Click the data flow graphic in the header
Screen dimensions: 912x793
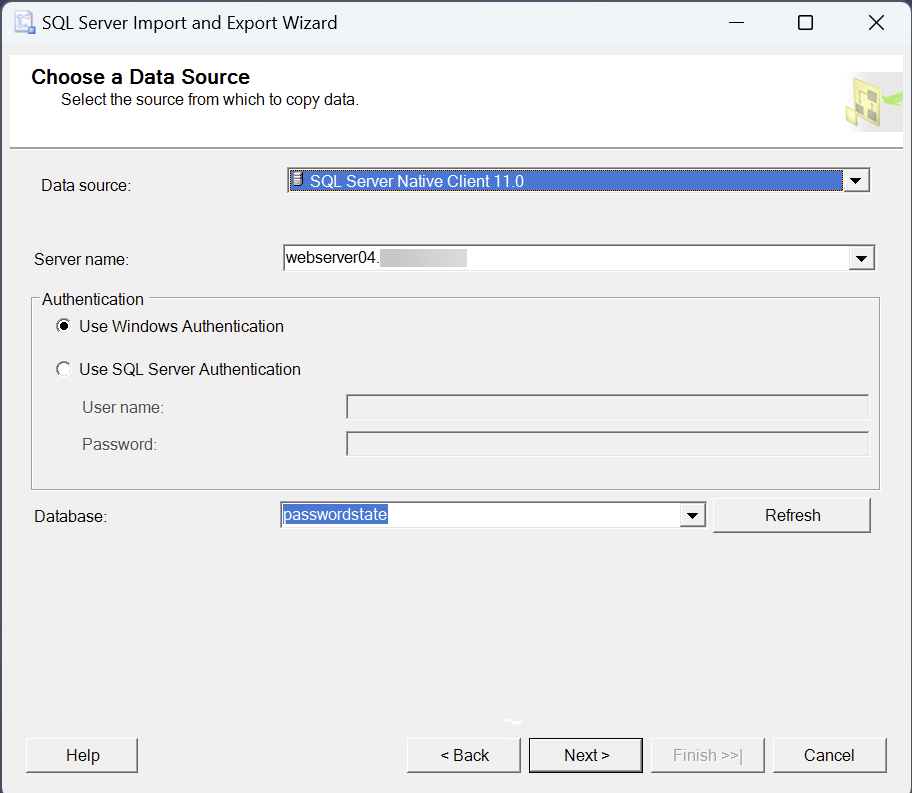(x=874, y=102)
